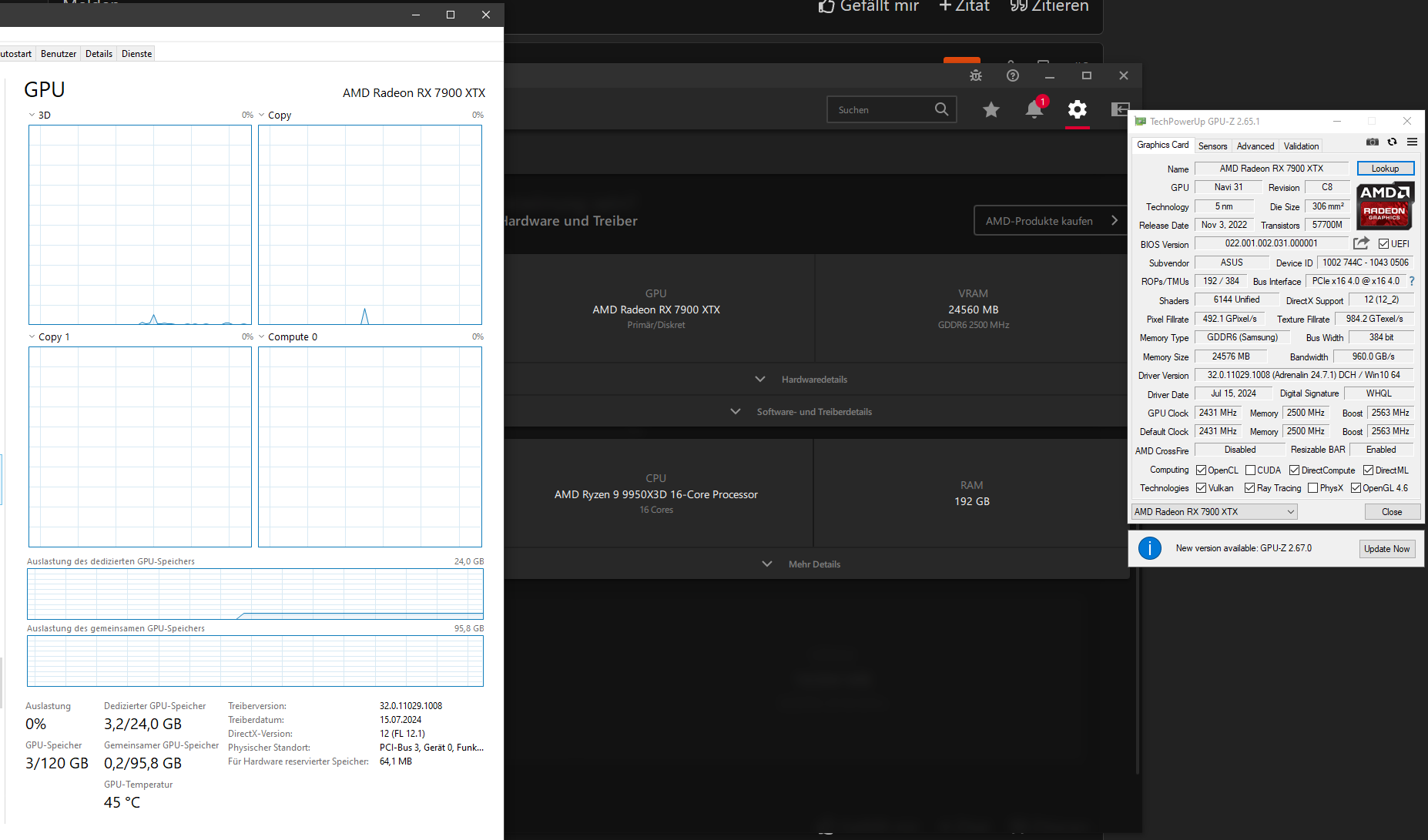Screen dimensions: 1428x840
Task: Click the Memory Type value GDDR6 (Samsung)
Action: point(1242,337)
